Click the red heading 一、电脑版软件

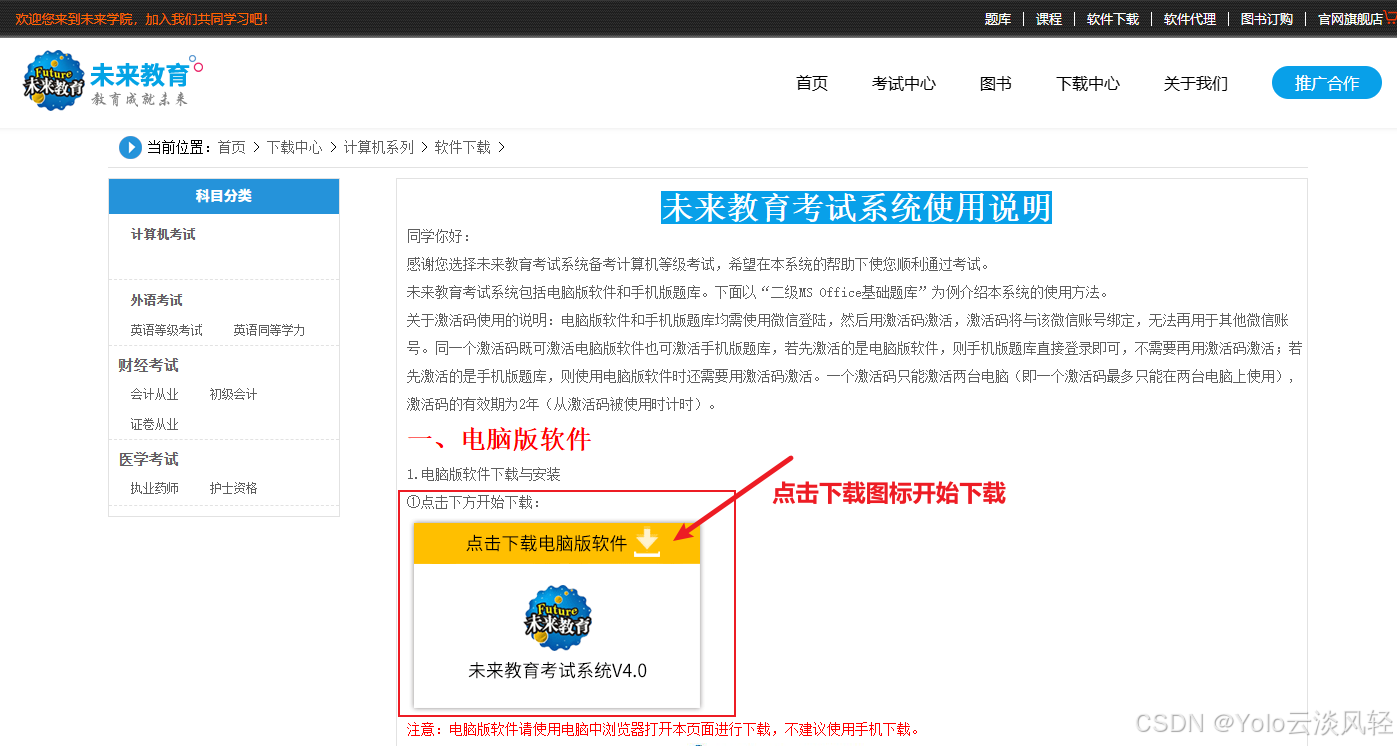[499, 439]
